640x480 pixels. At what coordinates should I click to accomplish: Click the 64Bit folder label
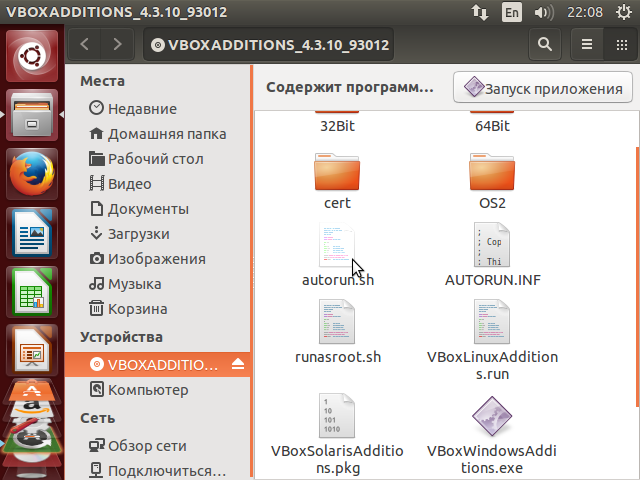[492, 126]
